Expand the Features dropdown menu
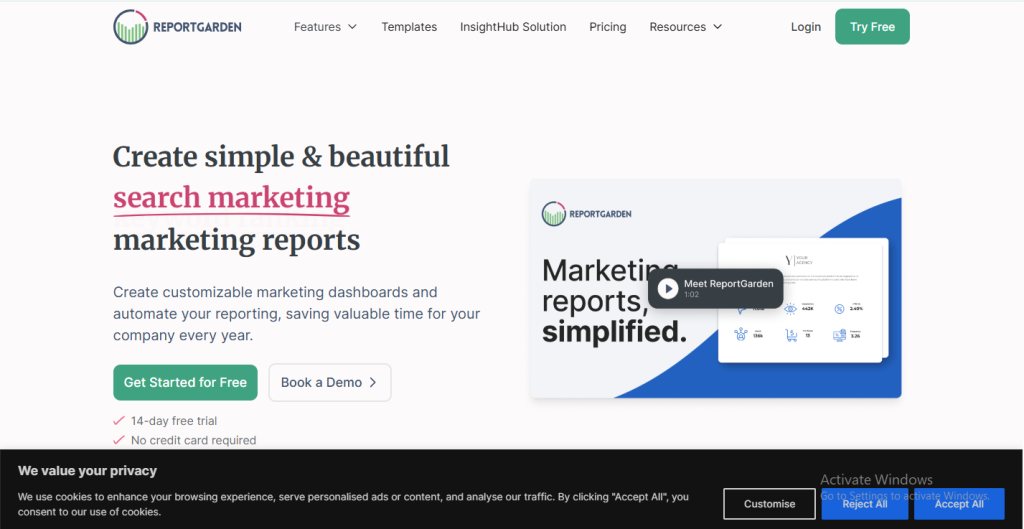The image size is (1024, 529). click(325, 27)
